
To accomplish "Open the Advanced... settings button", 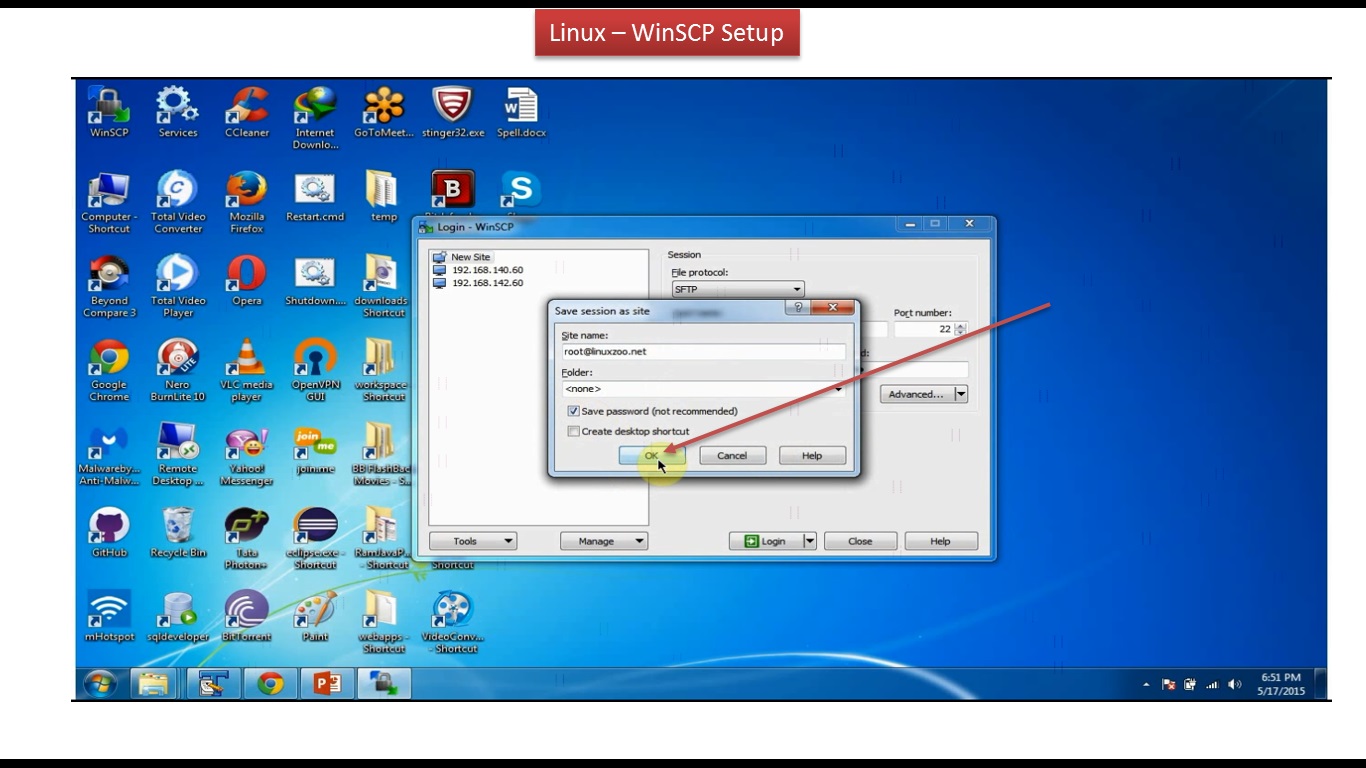I will point(917,394).
